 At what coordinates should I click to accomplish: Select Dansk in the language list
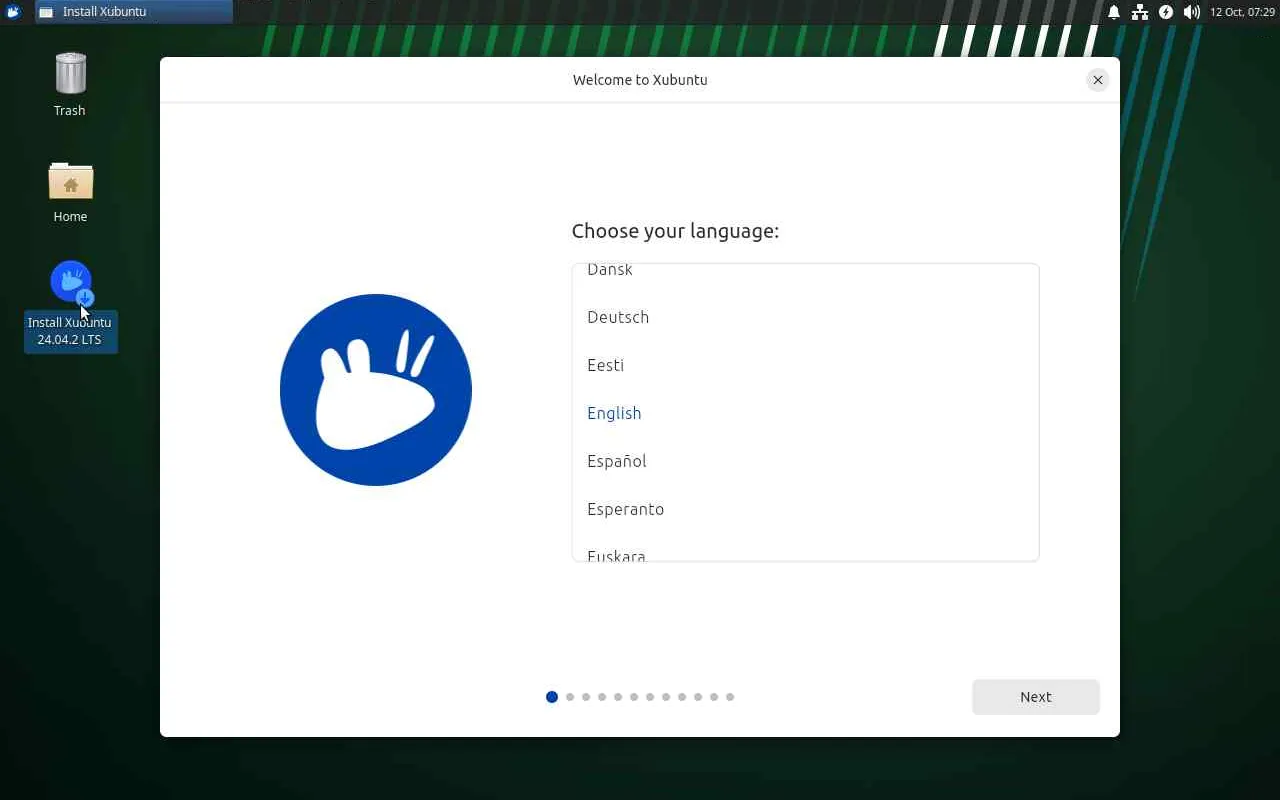click(x=805, y=271)
